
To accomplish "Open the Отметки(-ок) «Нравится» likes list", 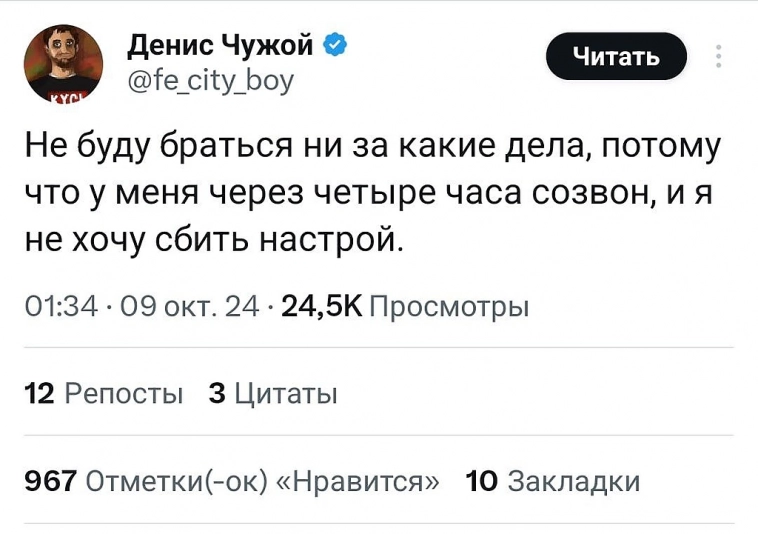I will [264, 482].
